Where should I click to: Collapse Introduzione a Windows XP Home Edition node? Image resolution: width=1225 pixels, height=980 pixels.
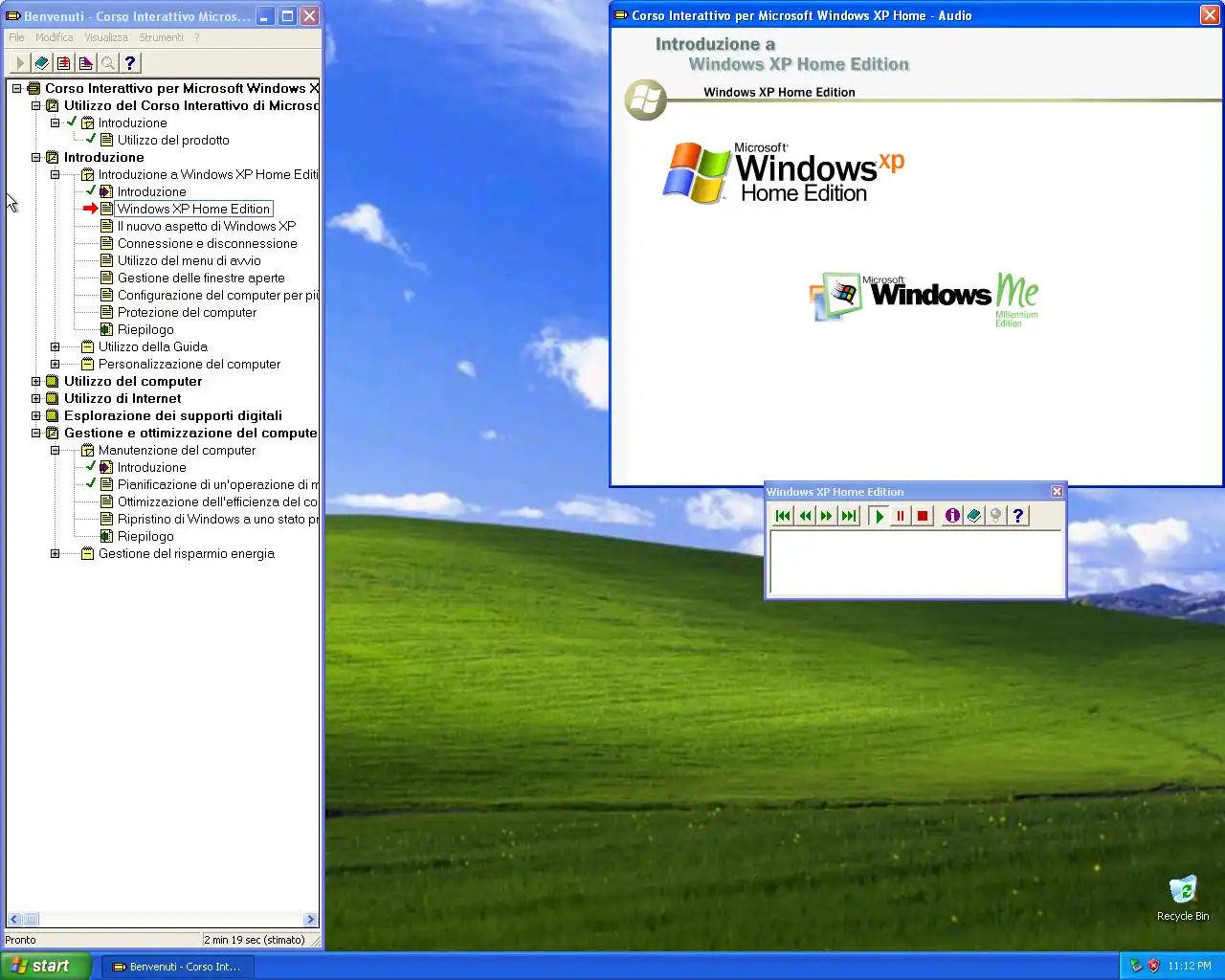[55, 174]
